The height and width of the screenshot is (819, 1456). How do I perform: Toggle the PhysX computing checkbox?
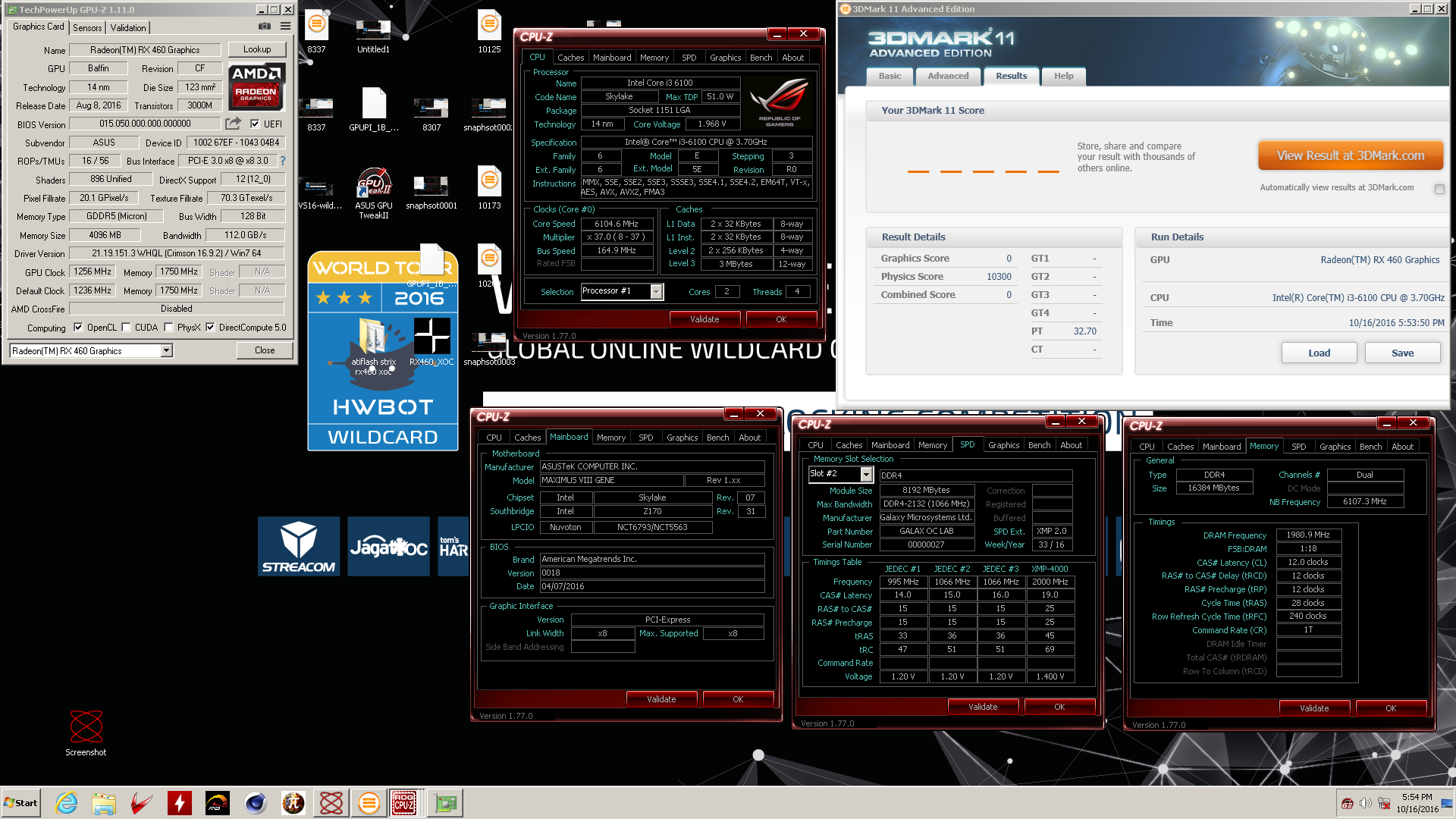coord(169,328)
